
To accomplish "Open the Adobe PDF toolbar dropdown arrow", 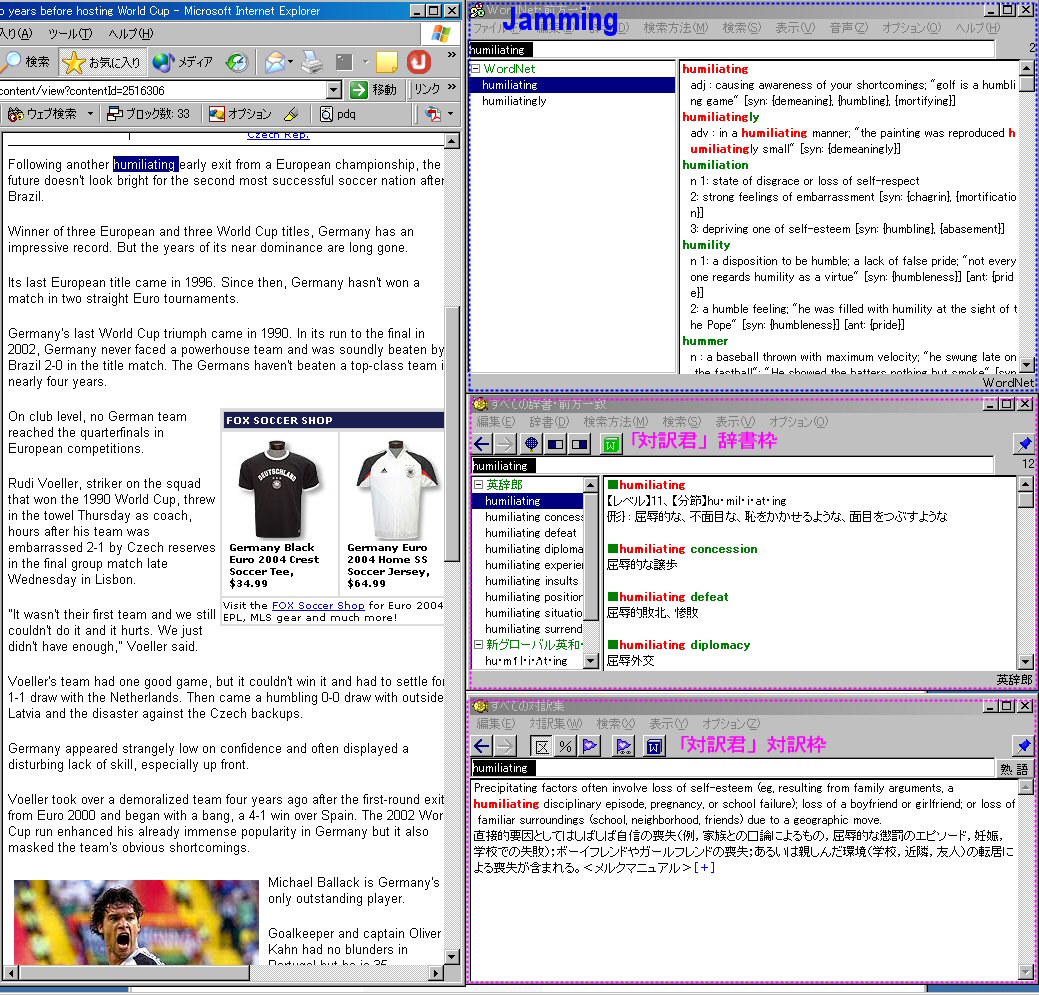I will (x=451, y=114).
